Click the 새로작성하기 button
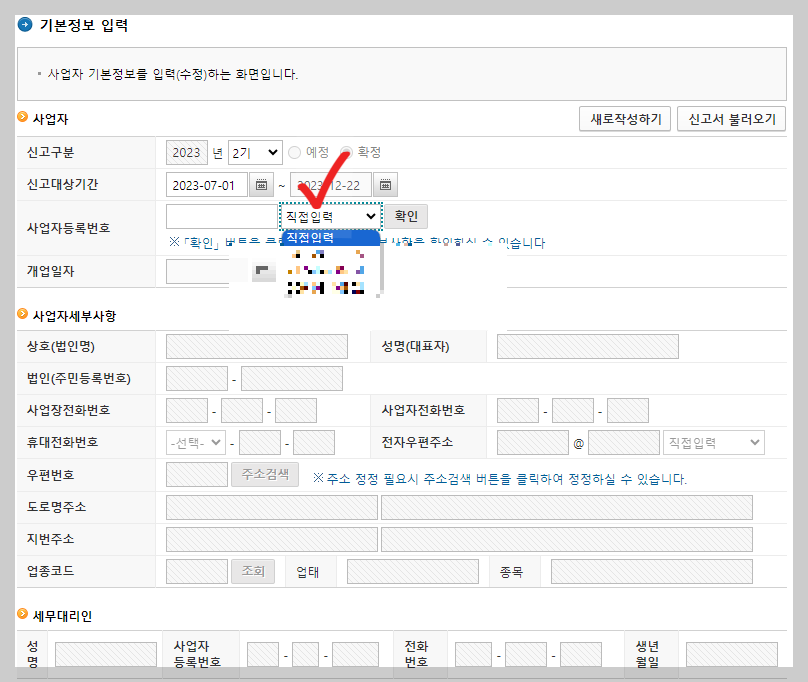808x682 pixels. pyautogui.click(x=624, y=118)
